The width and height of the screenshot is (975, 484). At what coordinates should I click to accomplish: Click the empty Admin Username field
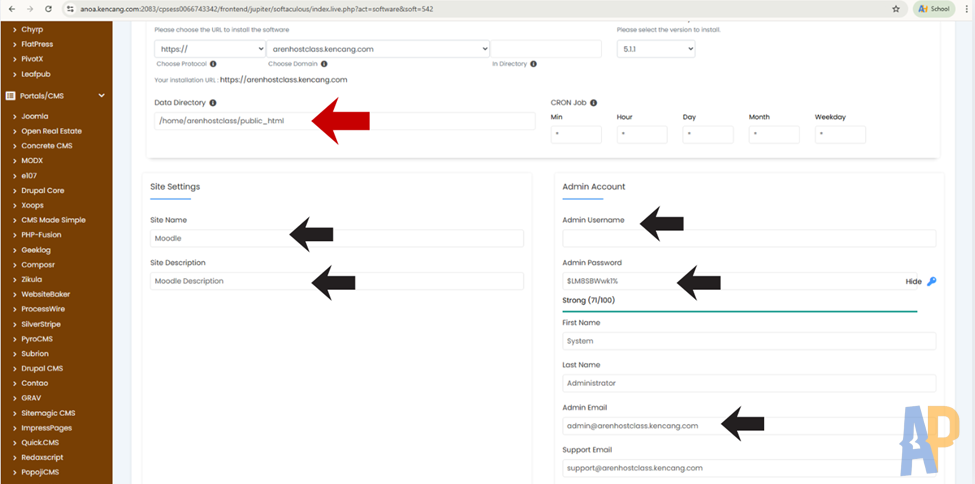click(x=748, y=239)
